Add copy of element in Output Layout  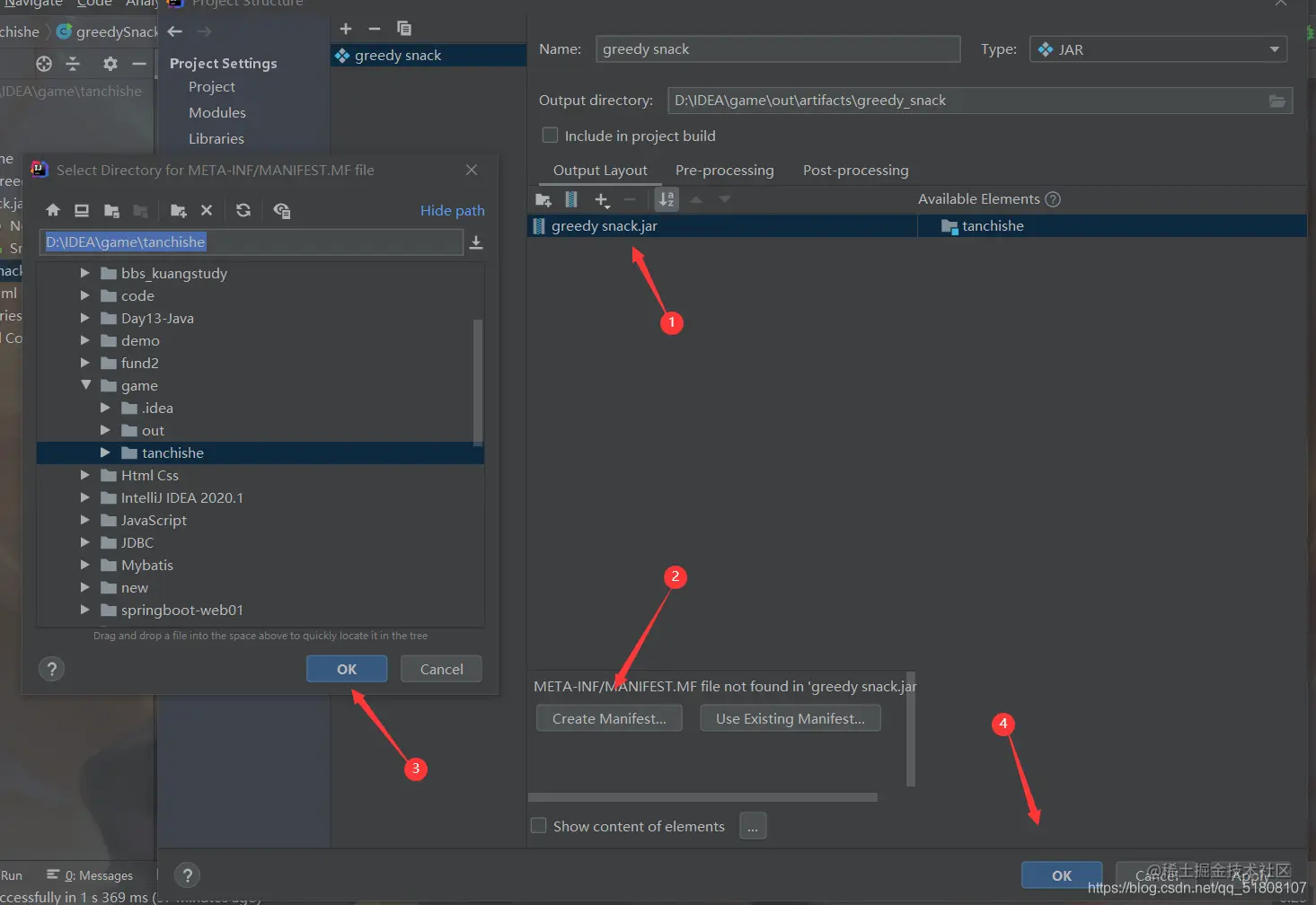(602, 199)
